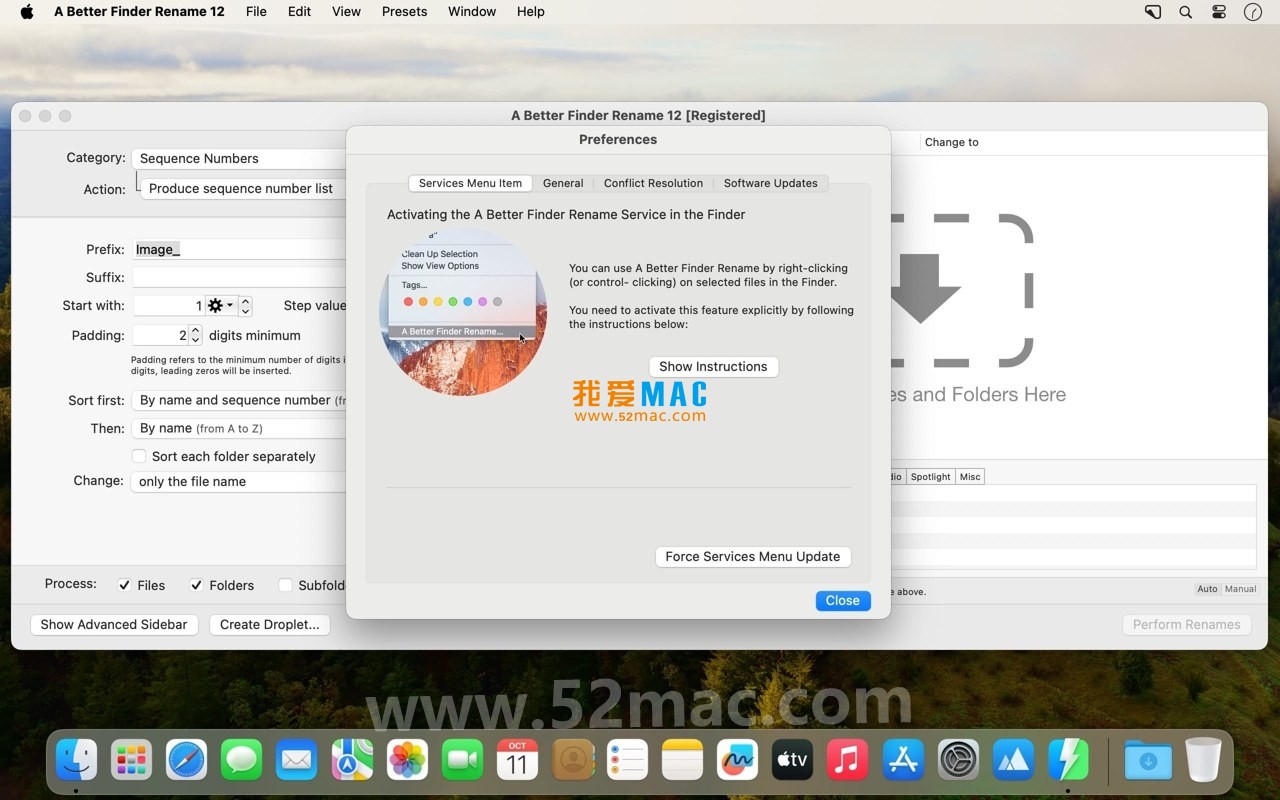Open the Apple TV app in the Dock
Image resolution: width=1280 pixels, height=800 pixels.
tap(792, 760)
